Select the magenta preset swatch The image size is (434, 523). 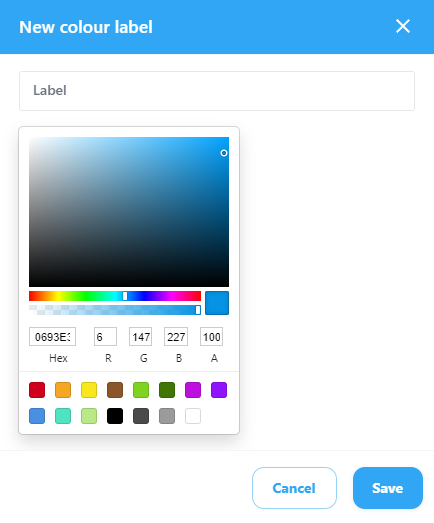tap(193, 390)
